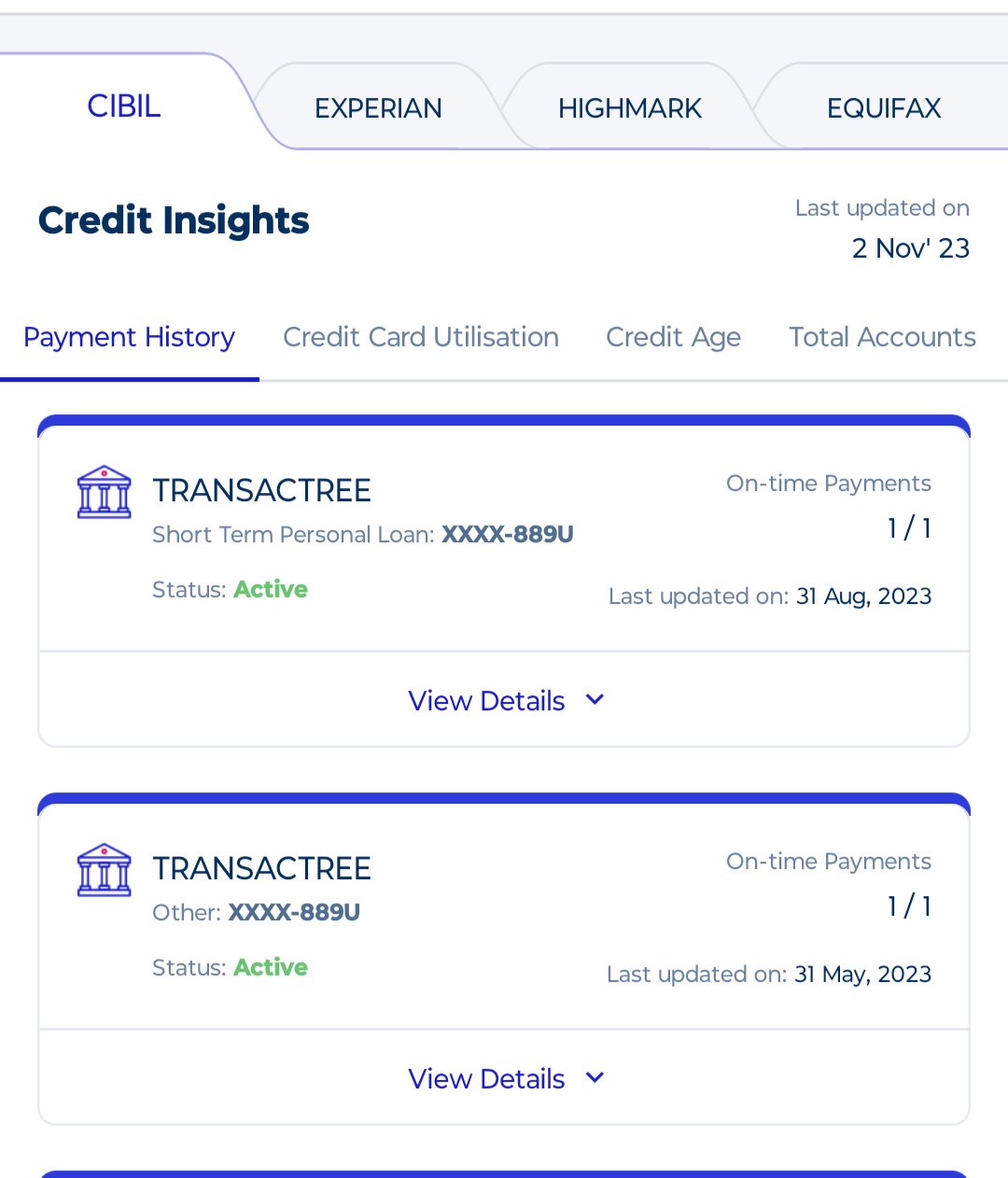
Task: Open View Details for the Other account
Action: pyautogui.click(x=486, y=1079)
